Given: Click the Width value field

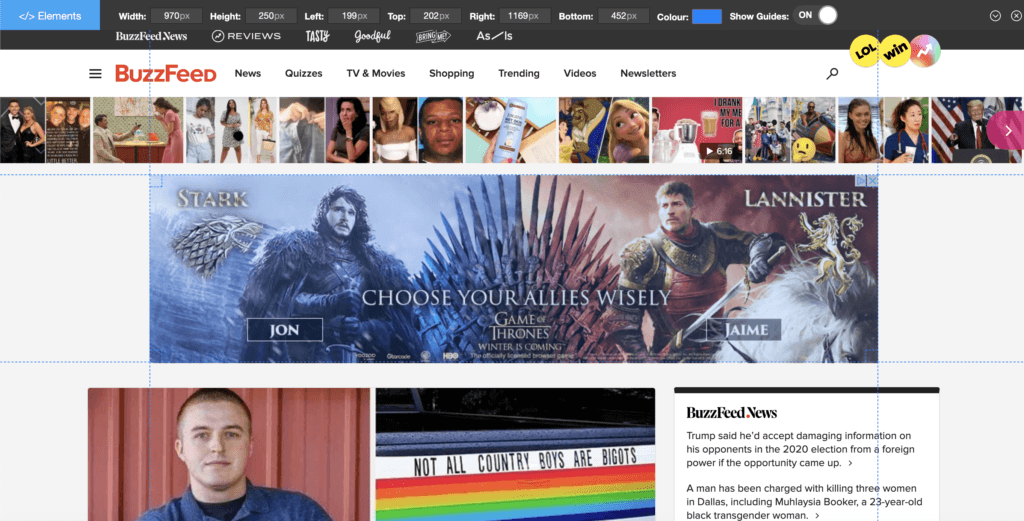Looking at the screenshot, I should click(x=176, y=16).
